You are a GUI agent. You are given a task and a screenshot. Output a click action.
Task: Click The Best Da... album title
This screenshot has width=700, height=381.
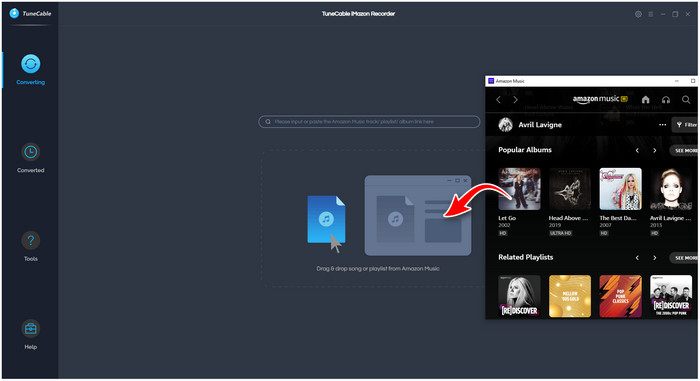point(618,218)
